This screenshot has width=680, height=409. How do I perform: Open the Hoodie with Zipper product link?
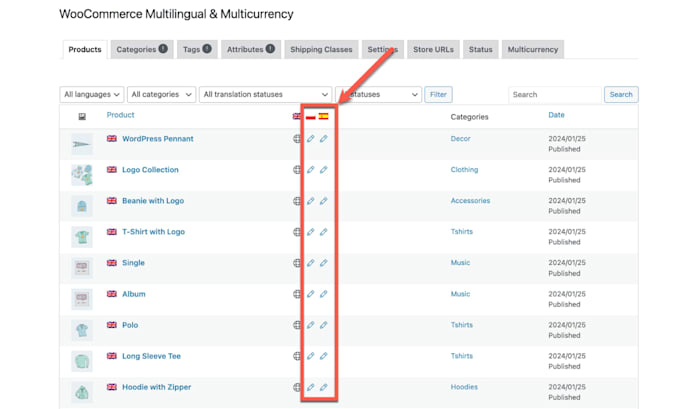click(157, 387)
